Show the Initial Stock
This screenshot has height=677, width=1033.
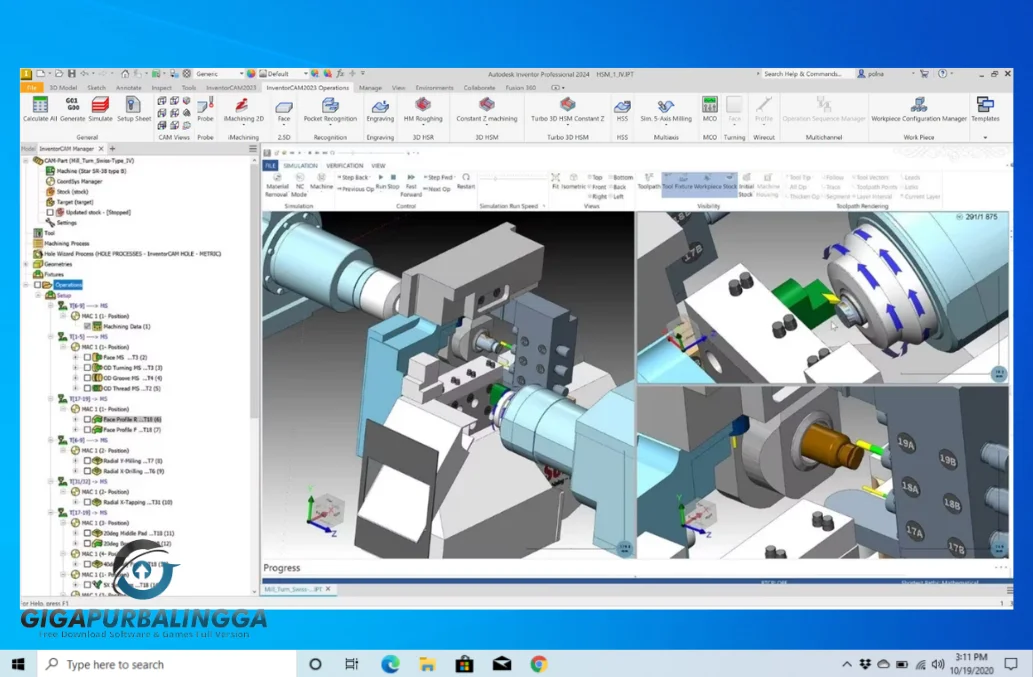746,186
